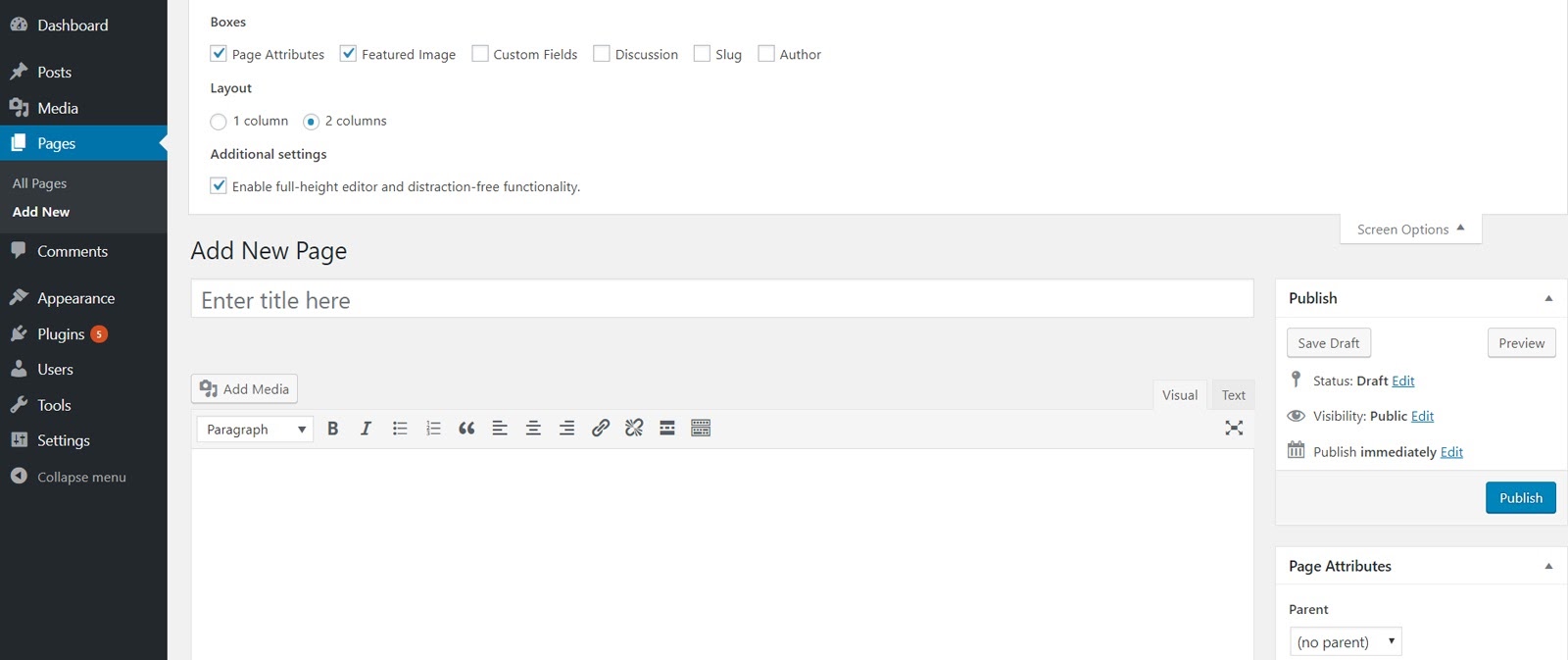Enable the Custom Fields box
Screen dimensions: 1568x660
click(480, 53)
